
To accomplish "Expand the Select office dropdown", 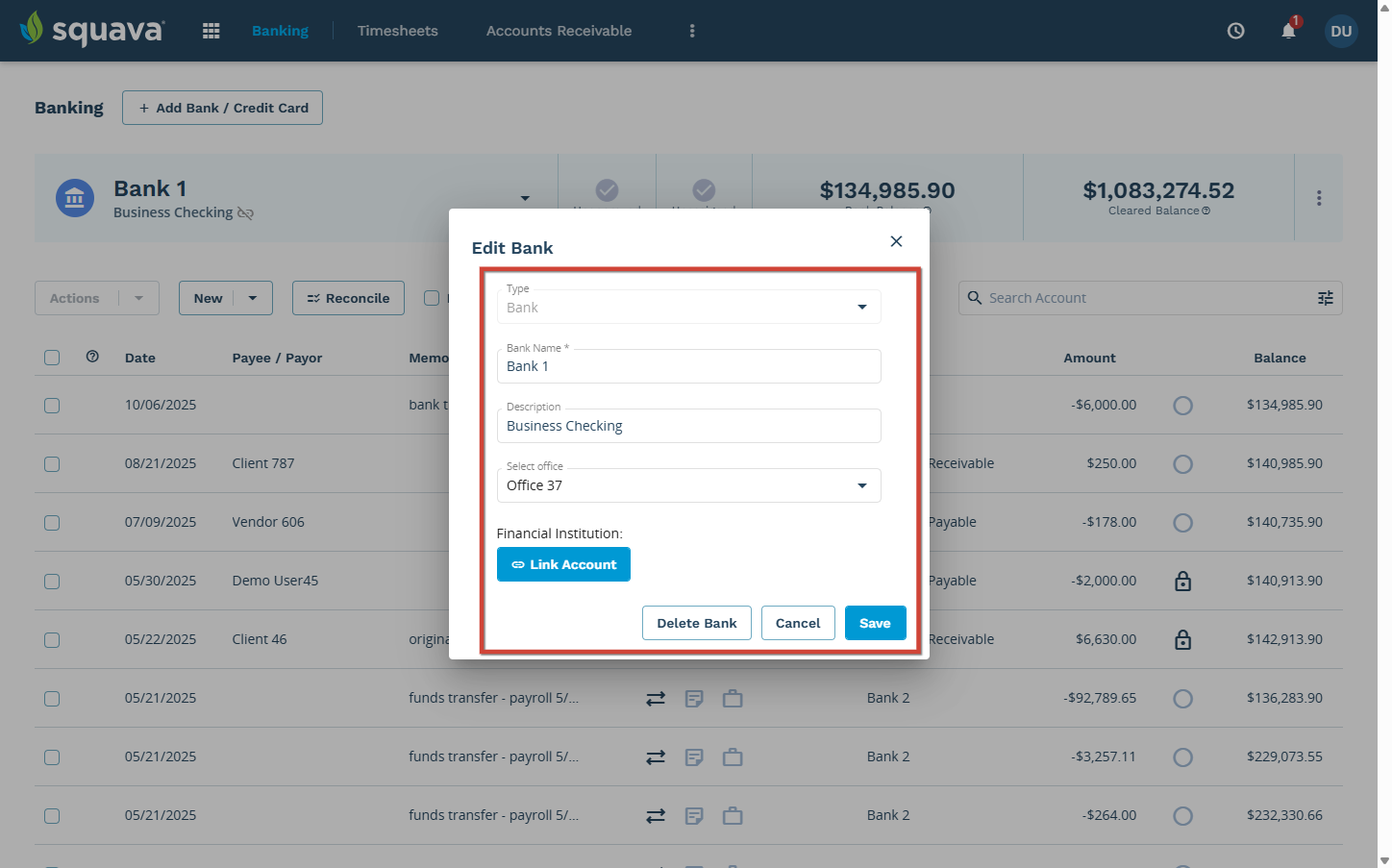I will (x=861, y=485).
